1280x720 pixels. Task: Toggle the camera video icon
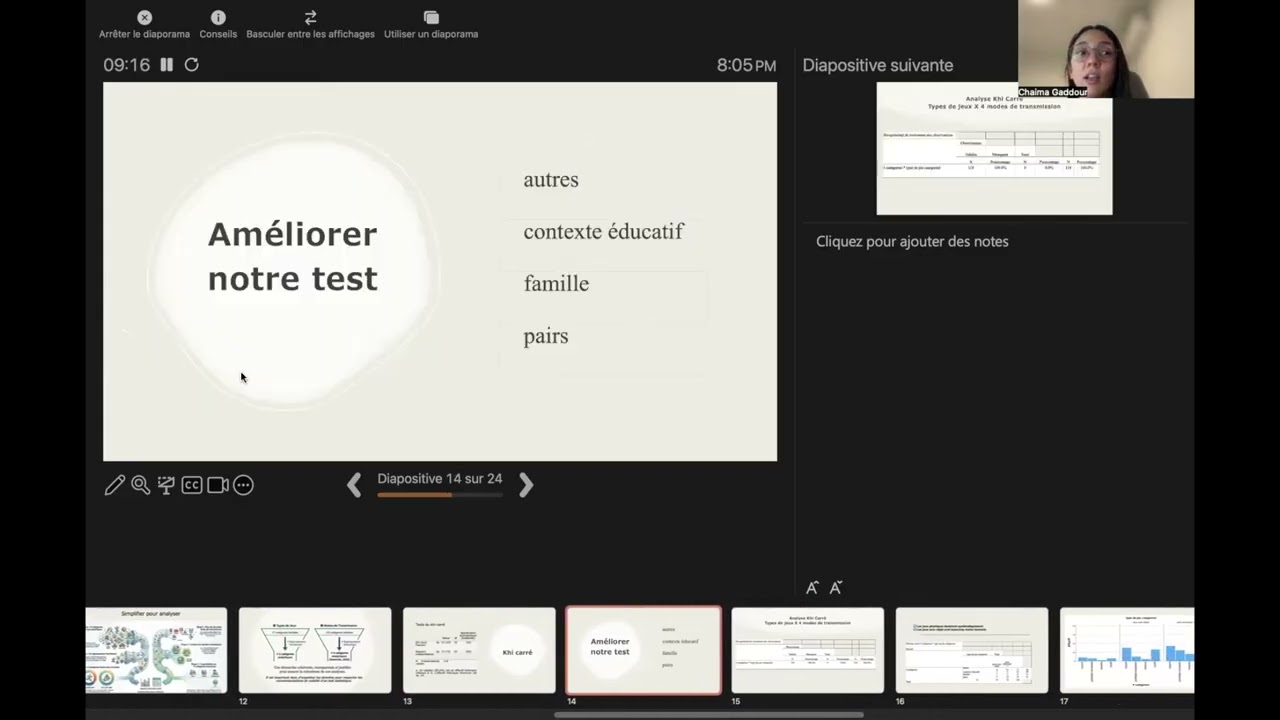tap(217, 485)
